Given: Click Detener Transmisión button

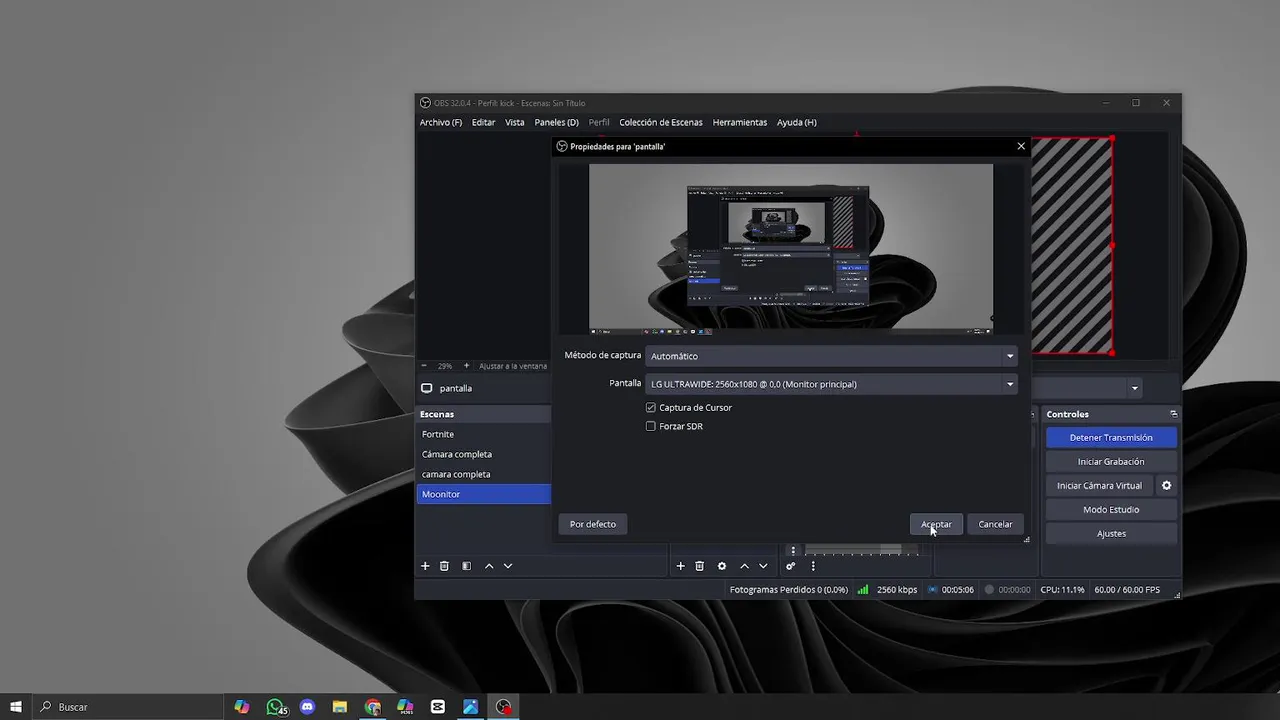Looking at the screenshot, I should [x=1111, y=437].
